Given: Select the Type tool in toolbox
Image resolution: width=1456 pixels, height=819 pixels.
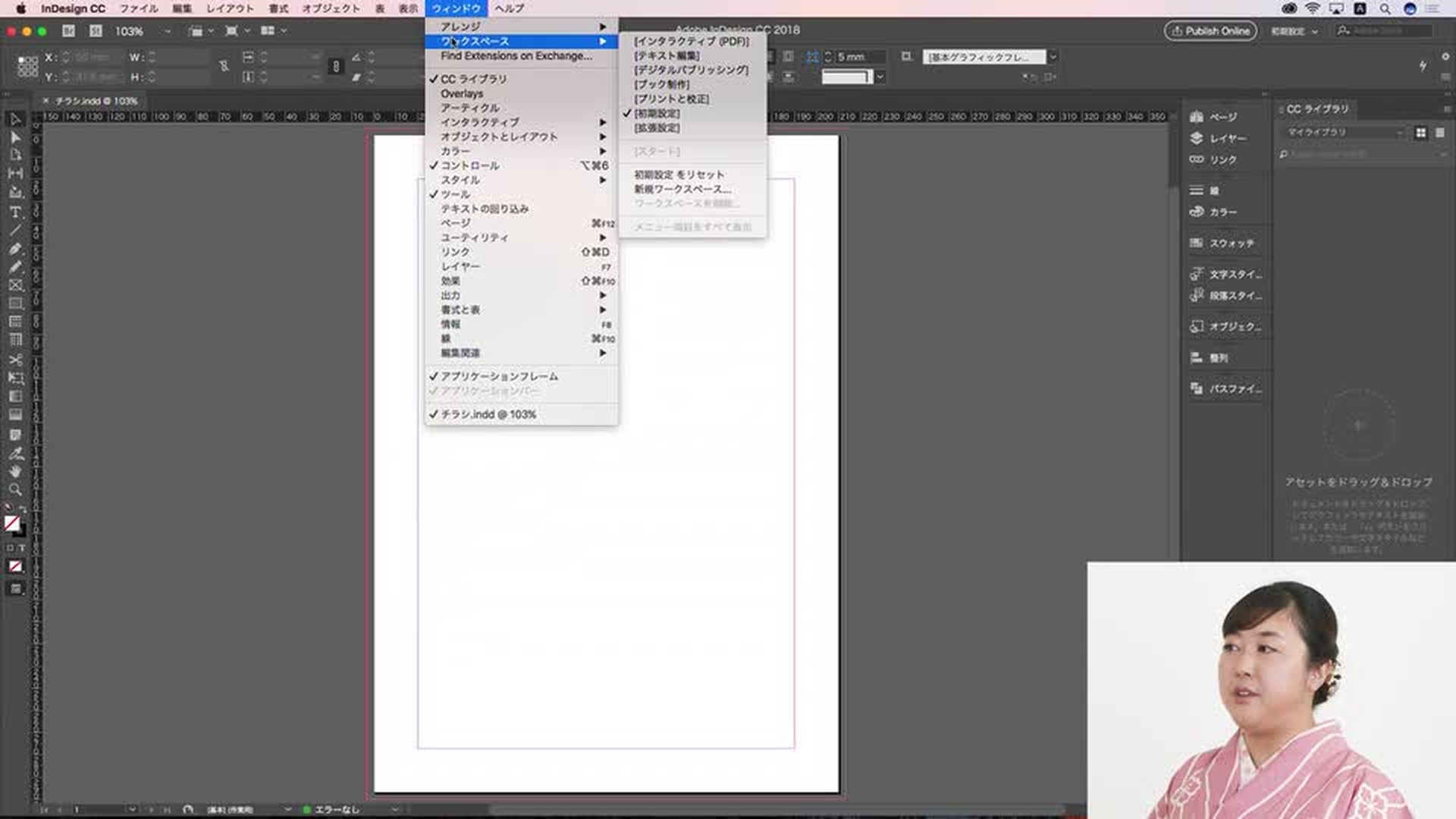Looking at the screenshot, I should (x=15, y=212).
